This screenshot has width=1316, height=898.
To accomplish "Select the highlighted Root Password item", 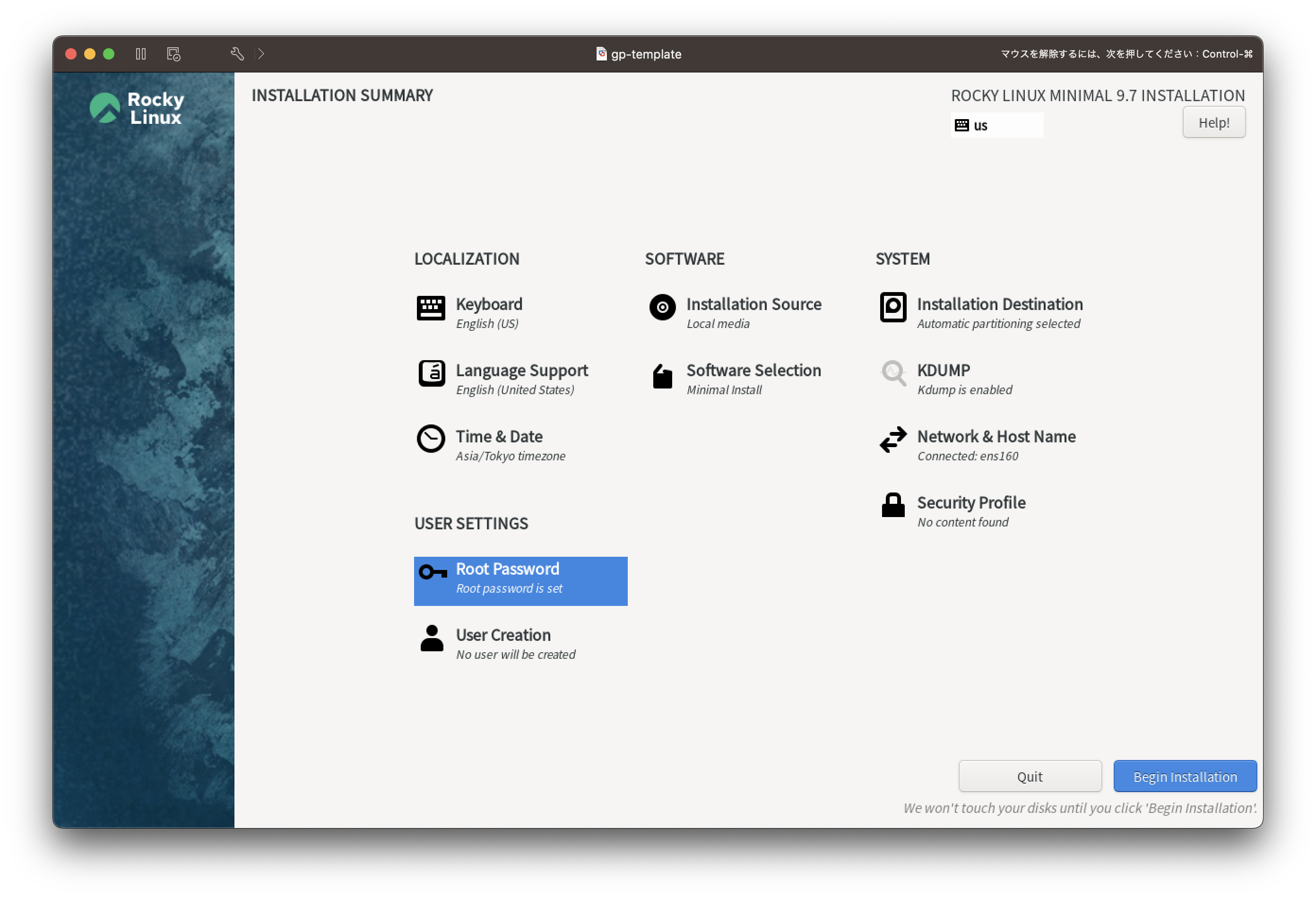I will pos(520,580).
